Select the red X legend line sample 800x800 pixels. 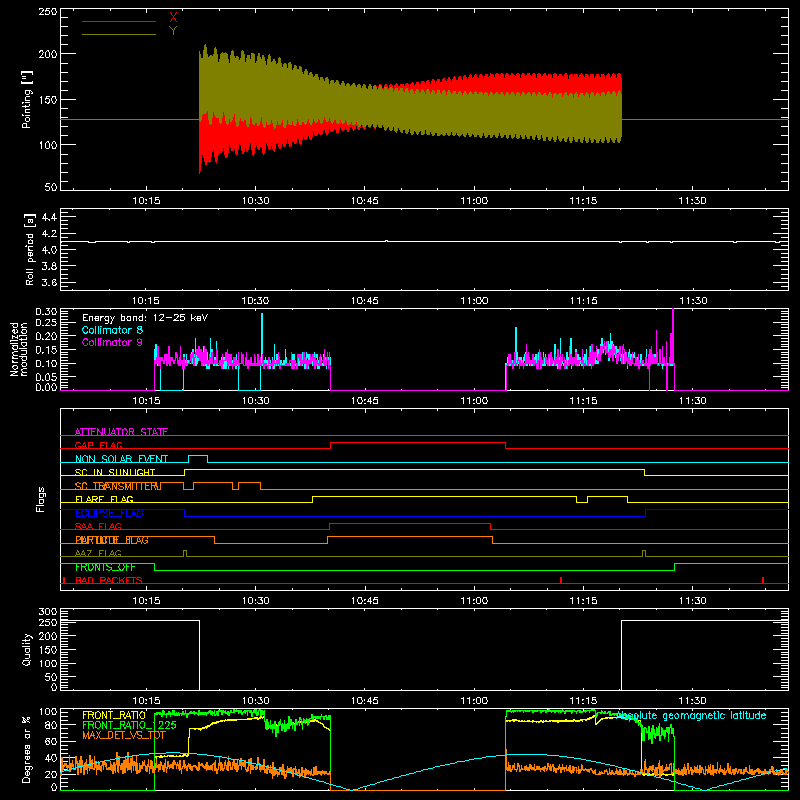pyautogui.click(x=119, y=21)
